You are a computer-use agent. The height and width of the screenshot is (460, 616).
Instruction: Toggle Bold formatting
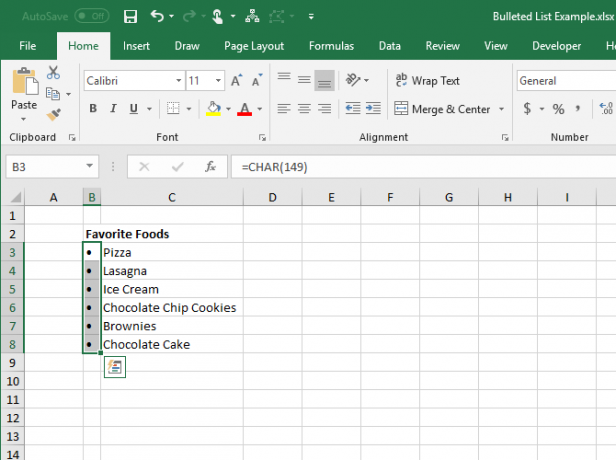tap(93, 108)
